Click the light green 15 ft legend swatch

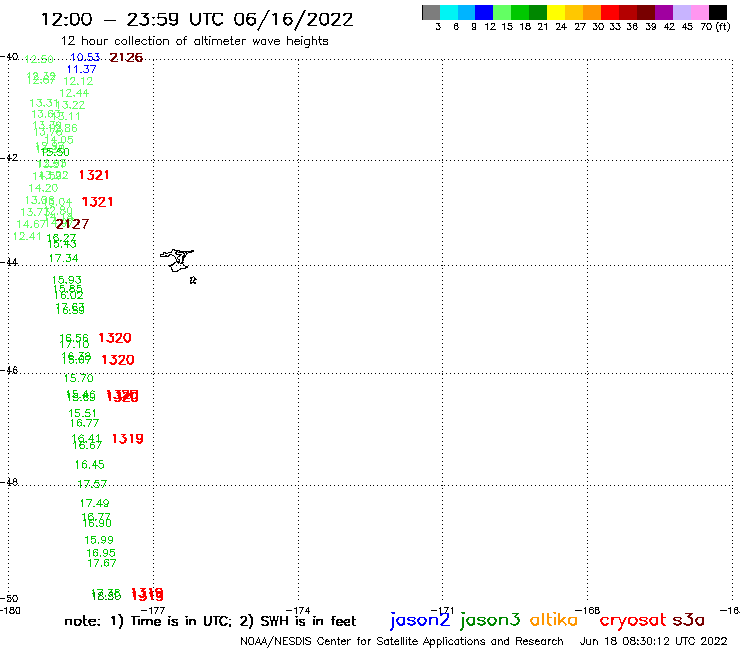click(503, 13)
